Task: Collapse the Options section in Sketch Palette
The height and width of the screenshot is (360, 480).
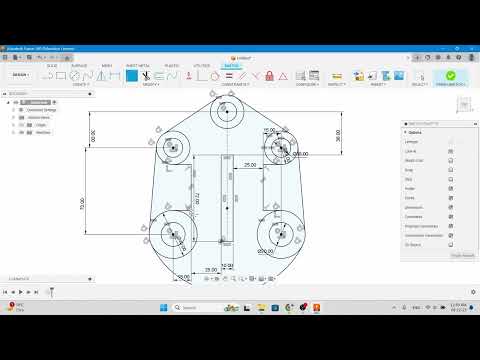Action: (x=406, y=132)
